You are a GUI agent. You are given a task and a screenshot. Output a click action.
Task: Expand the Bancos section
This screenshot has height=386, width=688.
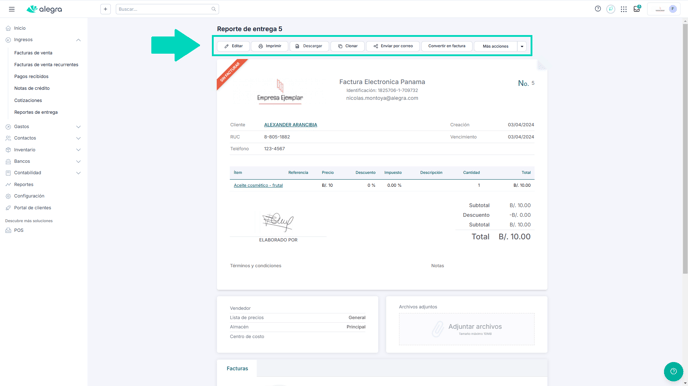tap(78, 161)
